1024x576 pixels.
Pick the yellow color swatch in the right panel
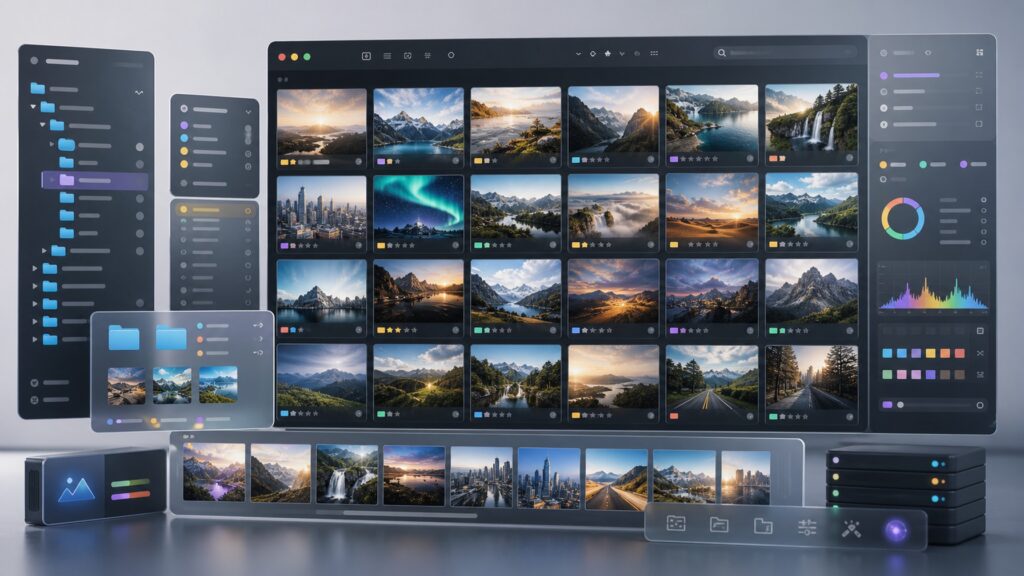click(x=931, y=353)
